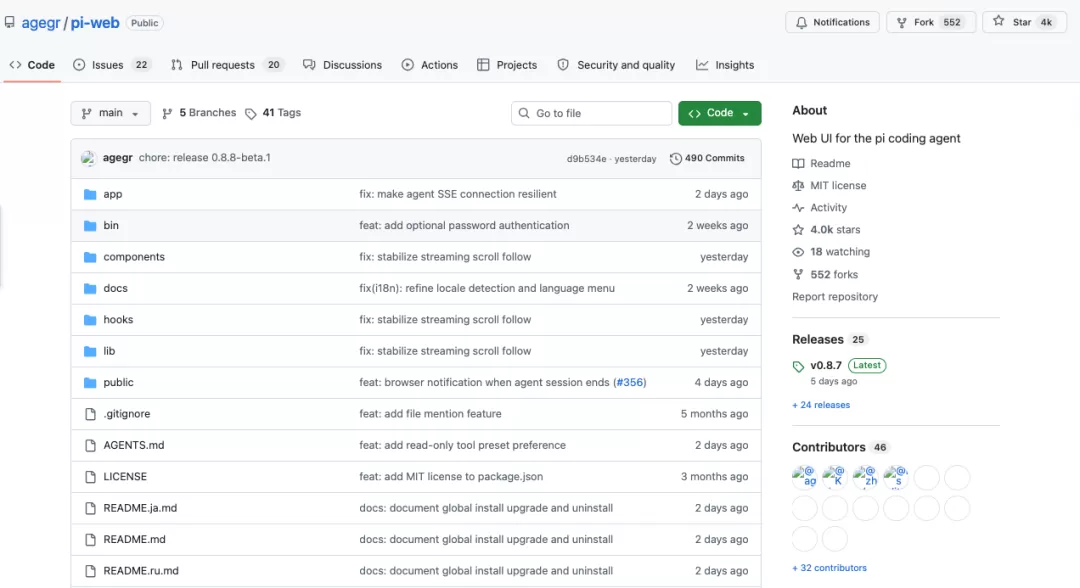Click the eye icon beside 18 watching
Viewport: 1080px width, 588px height.
tap(798, 252)
